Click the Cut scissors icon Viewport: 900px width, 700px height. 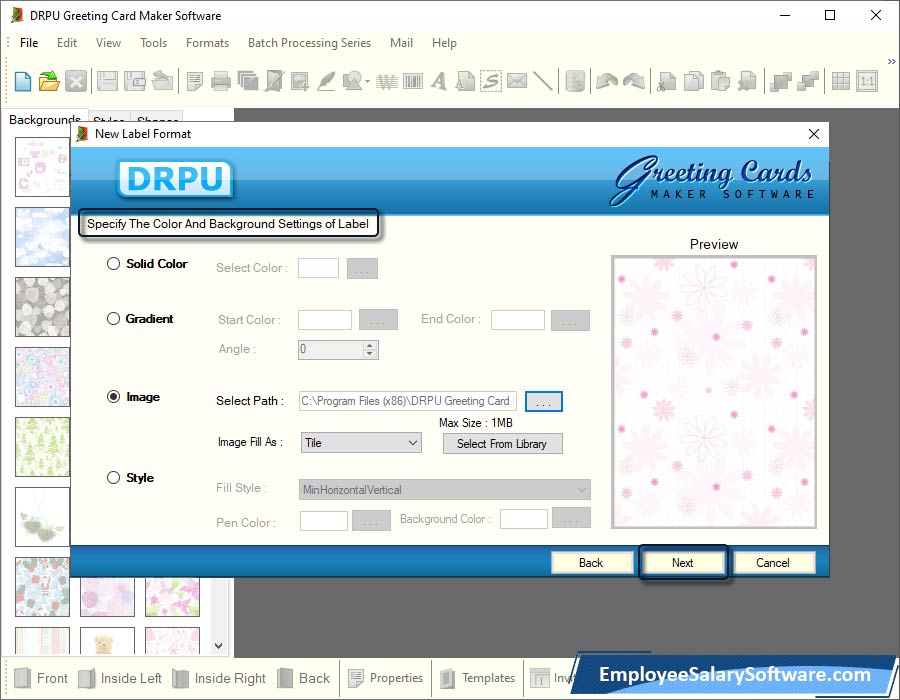(666, 81)
